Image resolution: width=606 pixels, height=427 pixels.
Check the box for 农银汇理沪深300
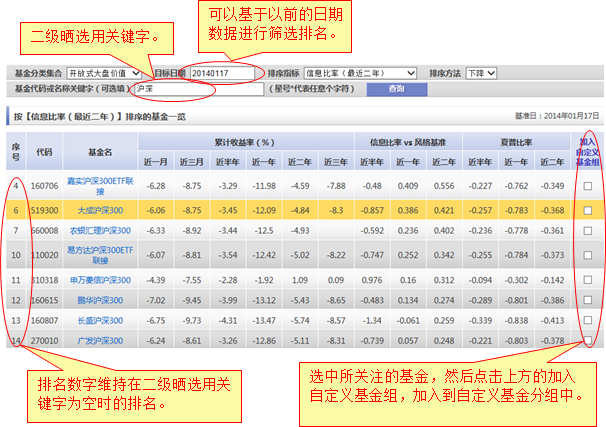588,231
